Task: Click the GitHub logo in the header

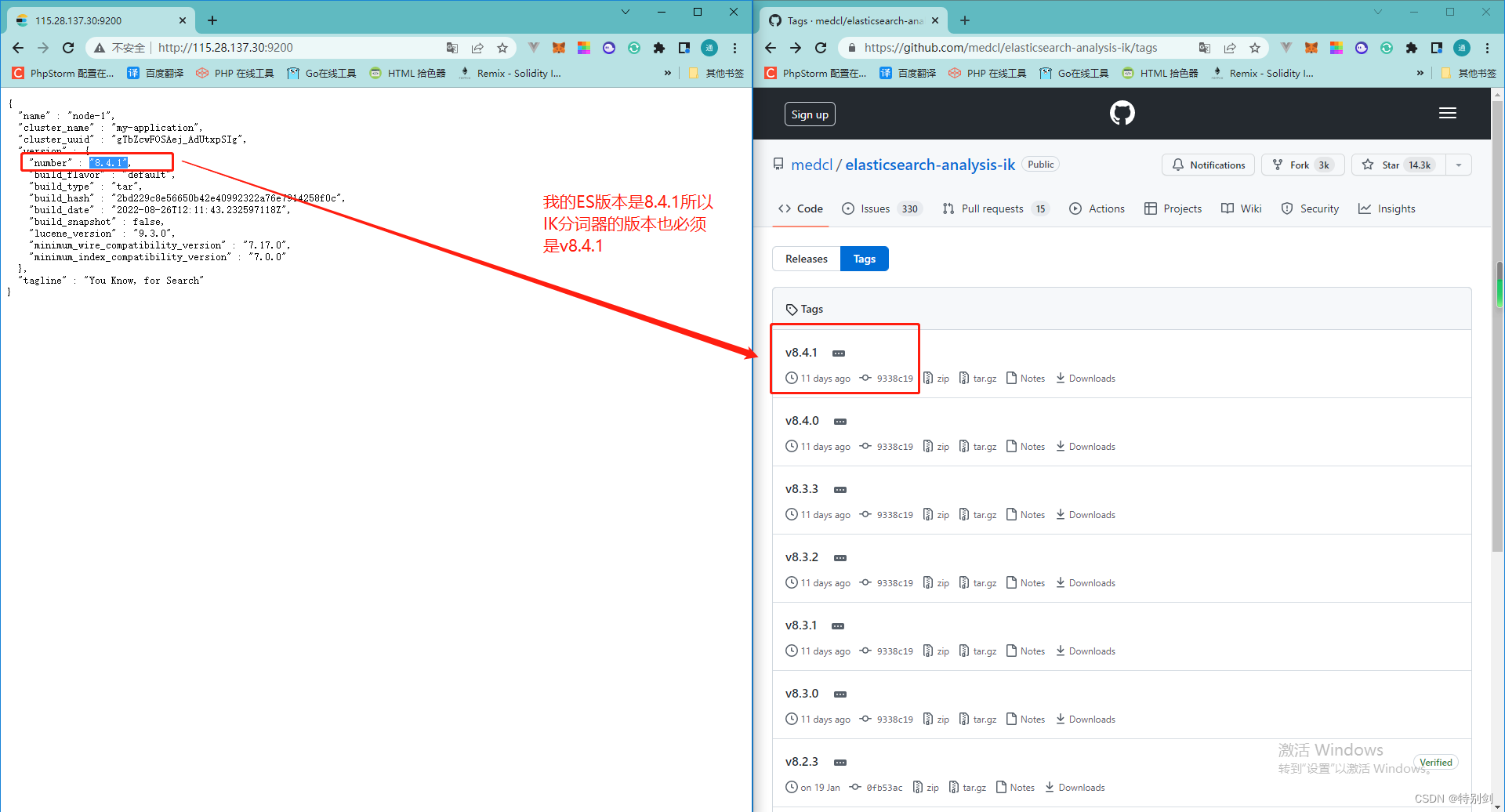Action: 1122,114
